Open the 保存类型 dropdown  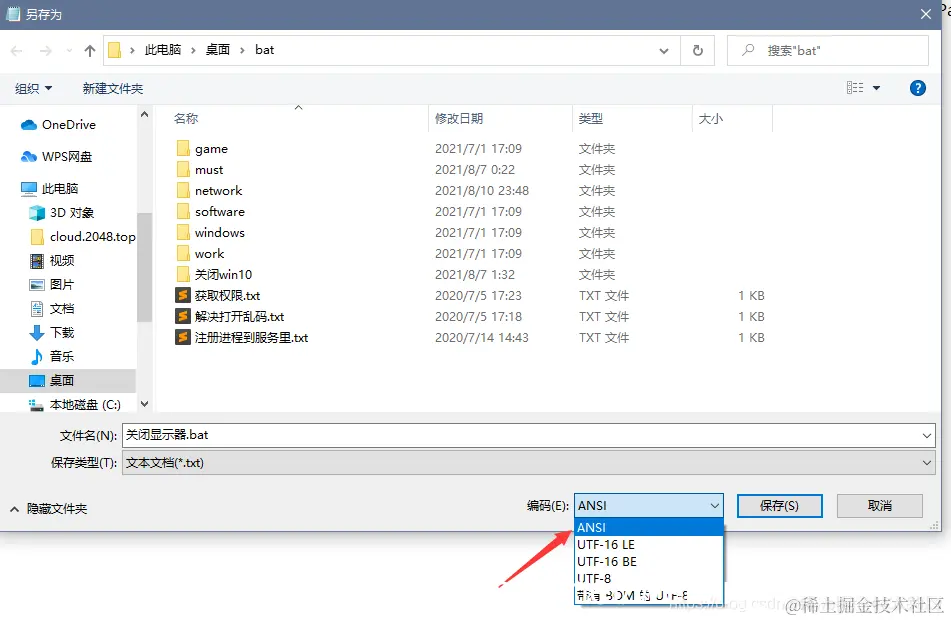click(x=528, y=463)
